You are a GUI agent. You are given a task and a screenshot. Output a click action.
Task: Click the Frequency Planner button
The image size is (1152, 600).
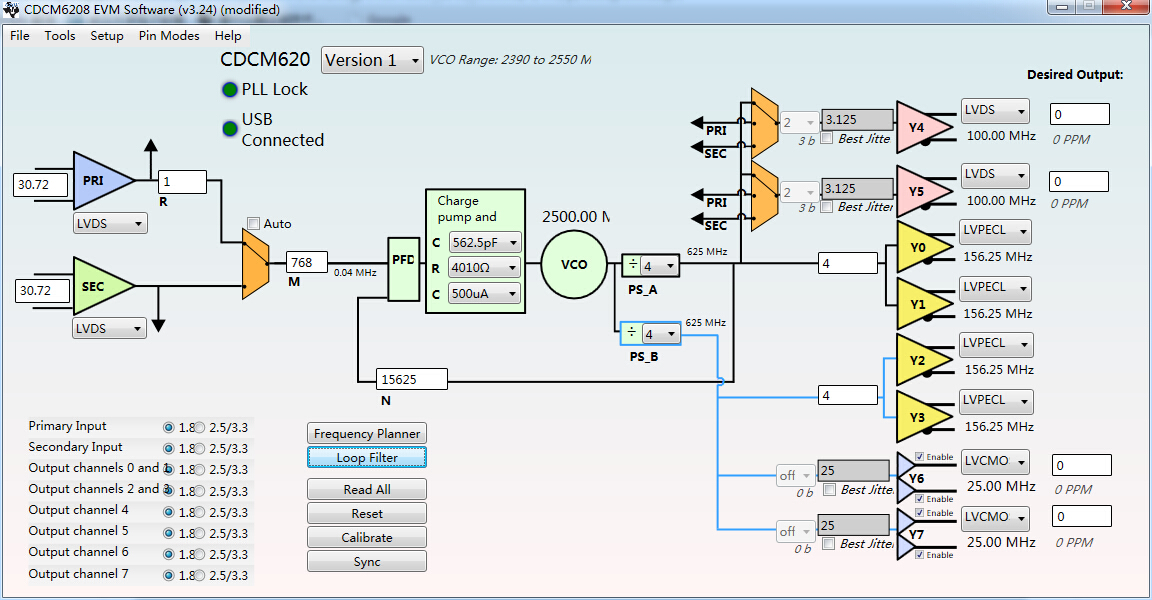point(367,433)
